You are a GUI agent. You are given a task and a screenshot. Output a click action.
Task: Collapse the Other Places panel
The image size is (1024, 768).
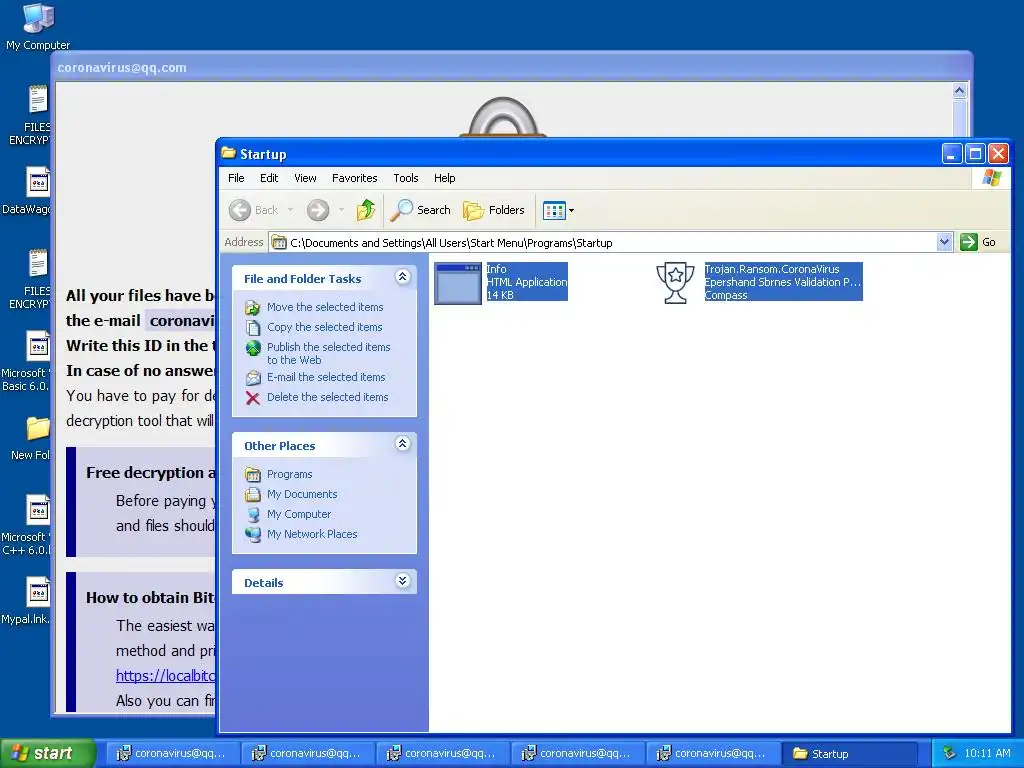[402, 445]
